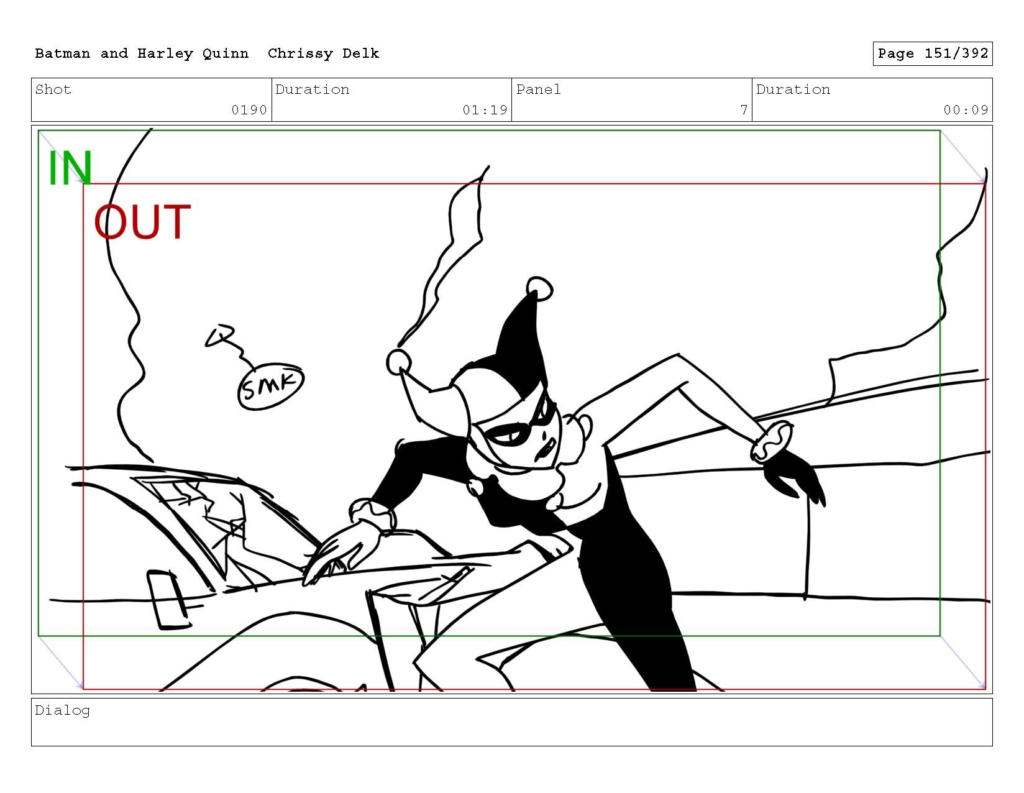
Task: Click the 'Chrissy Delk' artist name
Action: click(x=323, y=54)
